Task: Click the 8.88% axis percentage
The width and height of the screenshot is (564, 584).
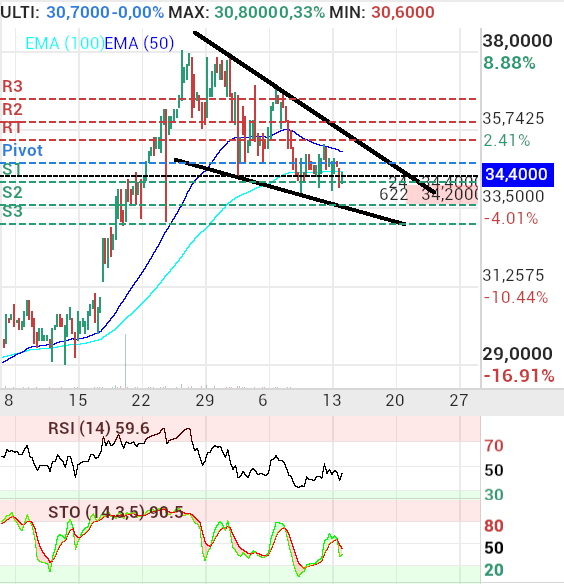Action: point(509,63)
